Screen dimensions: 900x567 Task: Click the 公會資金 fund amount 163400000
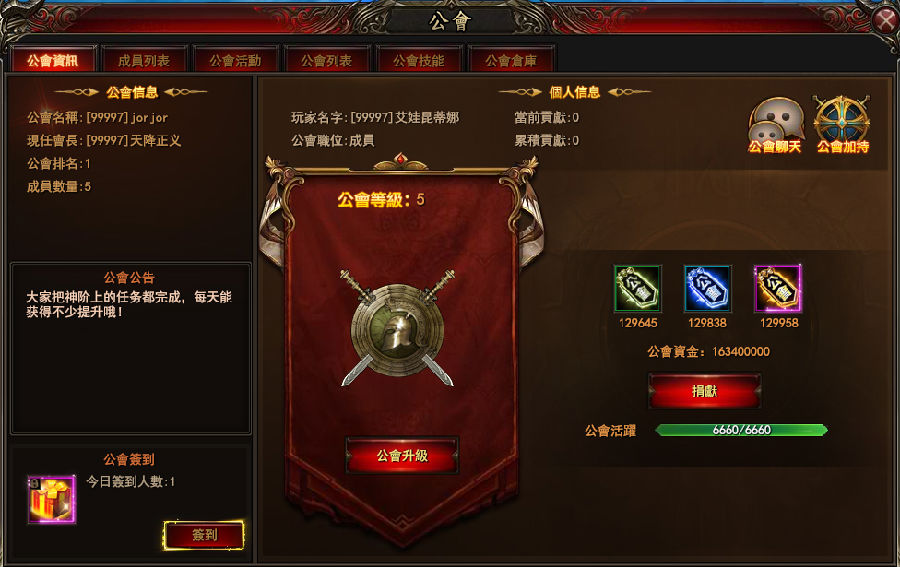tap(741, 352)
